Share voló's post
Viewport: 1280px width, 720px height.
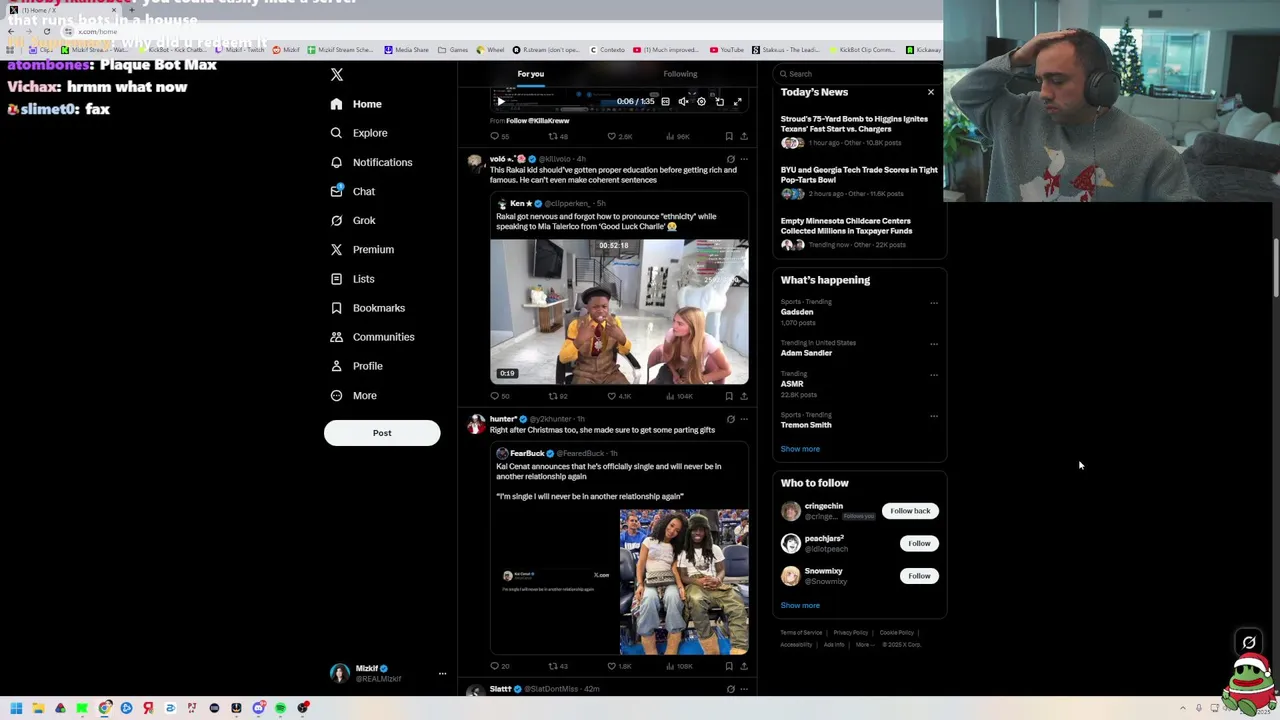tap(743, 396)
